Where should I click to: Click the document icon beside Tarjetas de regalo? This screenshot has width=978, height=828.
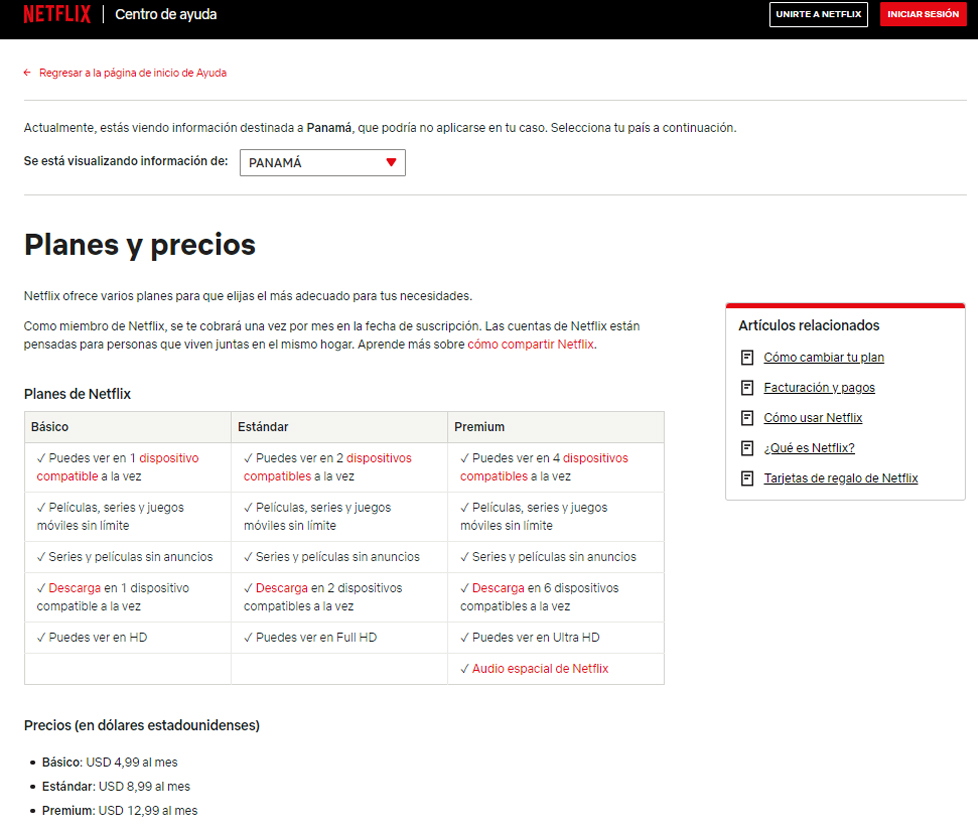746,478
